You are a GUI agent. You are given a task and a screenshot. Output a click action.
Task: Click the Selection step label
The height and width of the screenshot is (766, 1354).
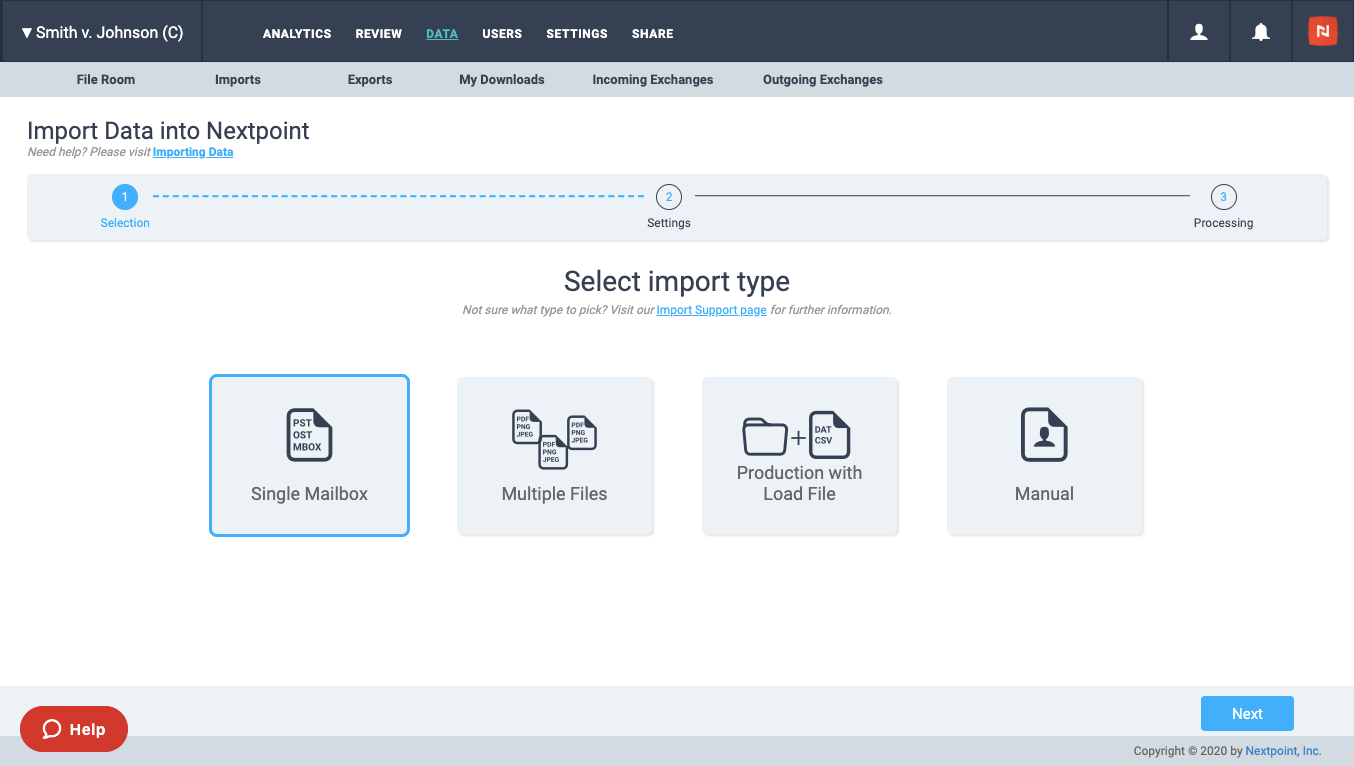click(x=125, y=223)
